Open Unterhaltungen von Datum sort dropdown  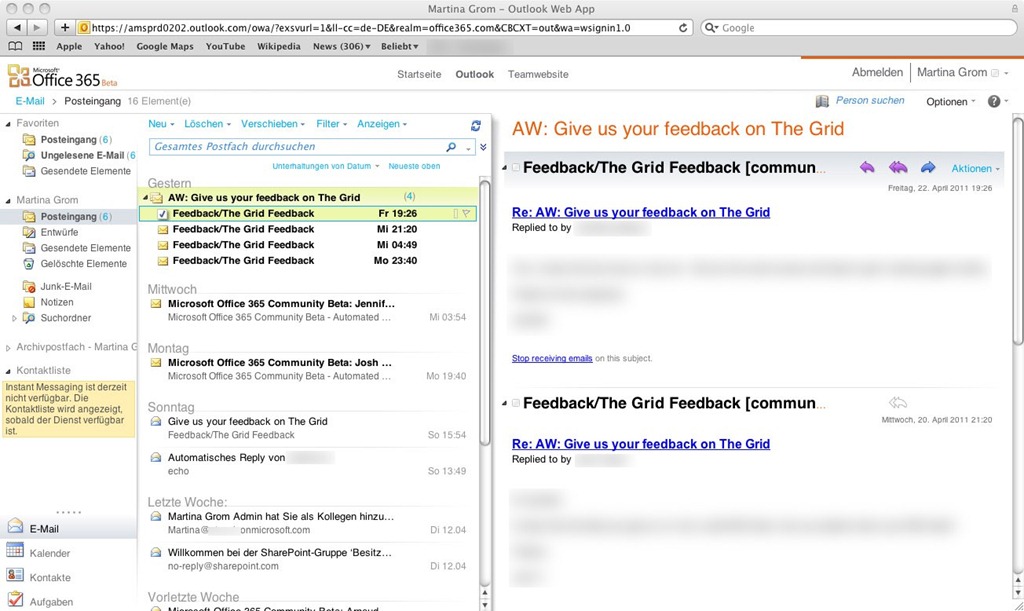326,166
